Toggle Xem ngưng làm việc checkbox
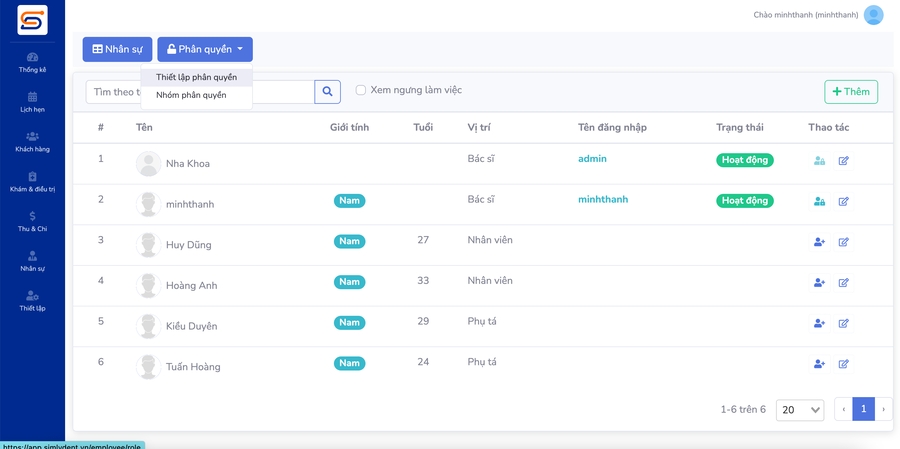Image resolution: width=900 pixels, height=449 pixels. (361, 90)
